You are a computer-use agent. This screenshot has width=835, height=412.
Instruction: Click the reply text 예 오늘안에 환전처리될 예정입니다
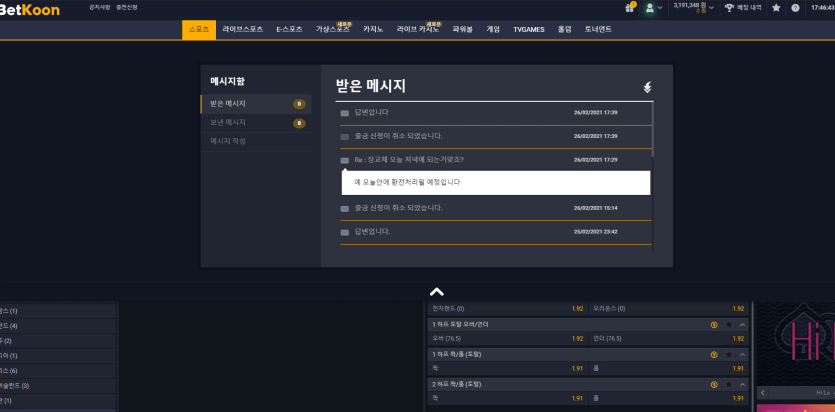407,182
